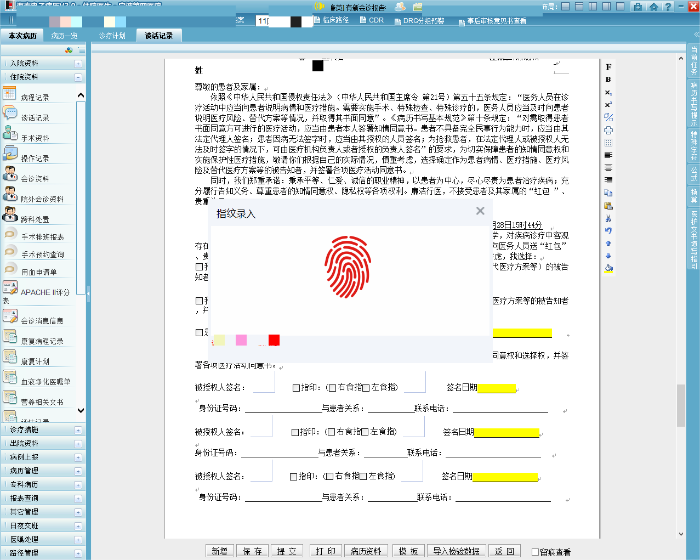Switch to the 本次病历 tab

(22, 36)
